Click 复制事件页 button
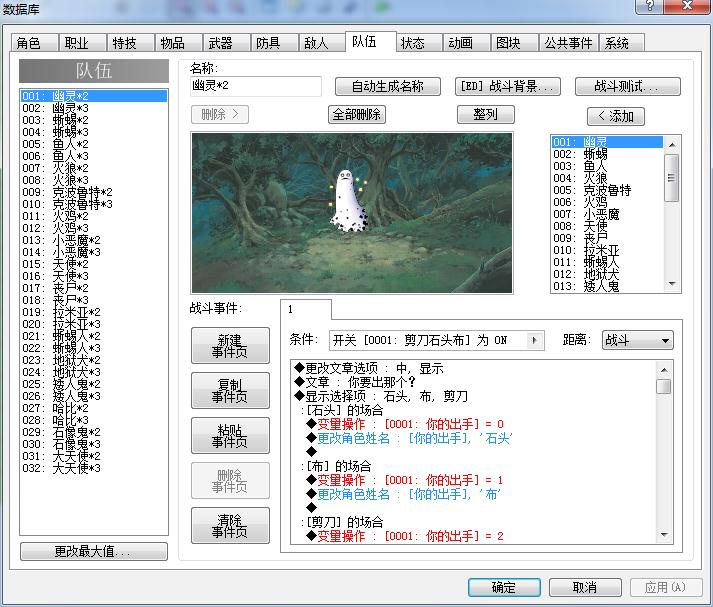 (x=230, y=391)
